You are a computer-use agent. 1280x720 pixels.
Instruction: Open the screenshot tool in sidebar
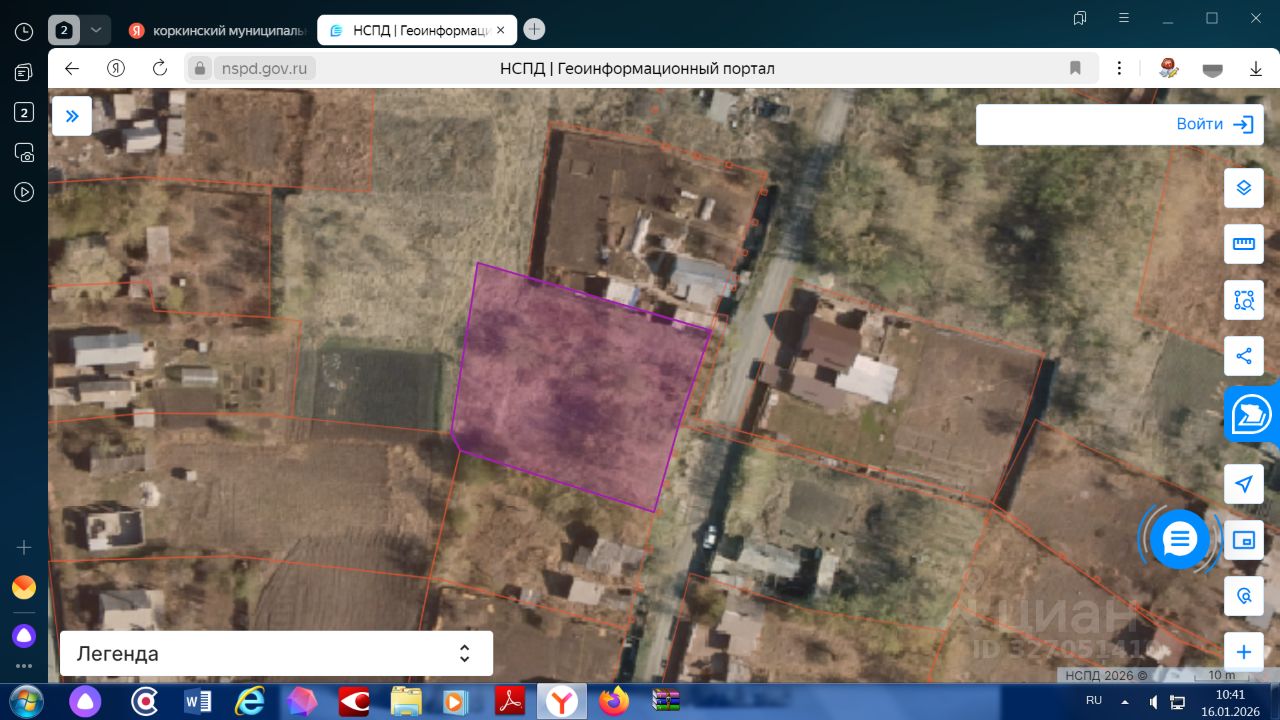pyautogui.click(x=24, y=152)
